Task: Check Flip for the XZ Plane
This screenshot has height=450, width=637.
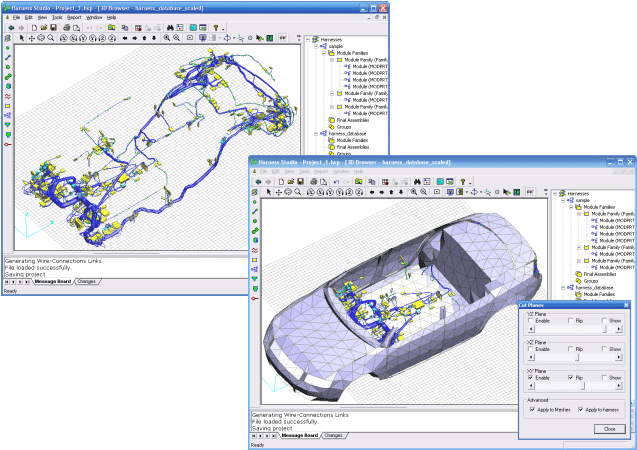Action: pos(571,349)
